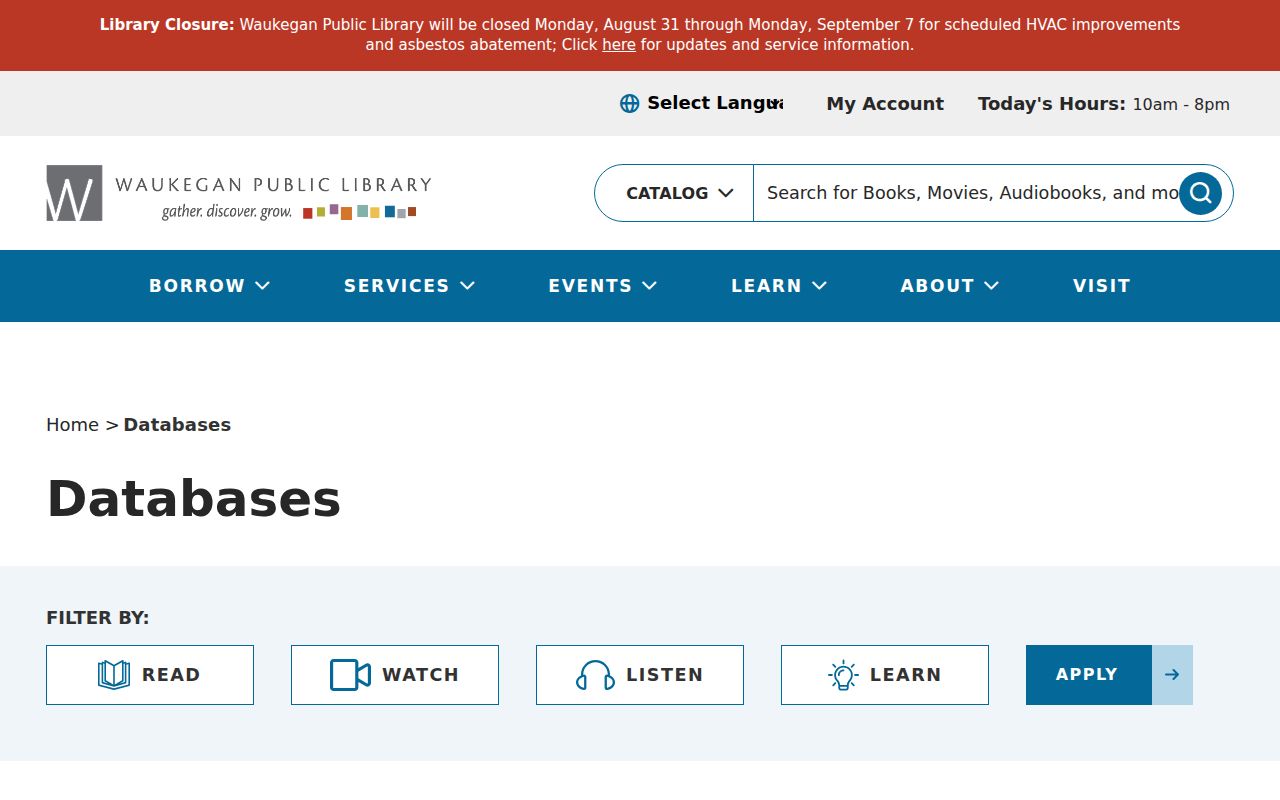
Task: Expand the Services menu chevron
Action: point(467,286)
